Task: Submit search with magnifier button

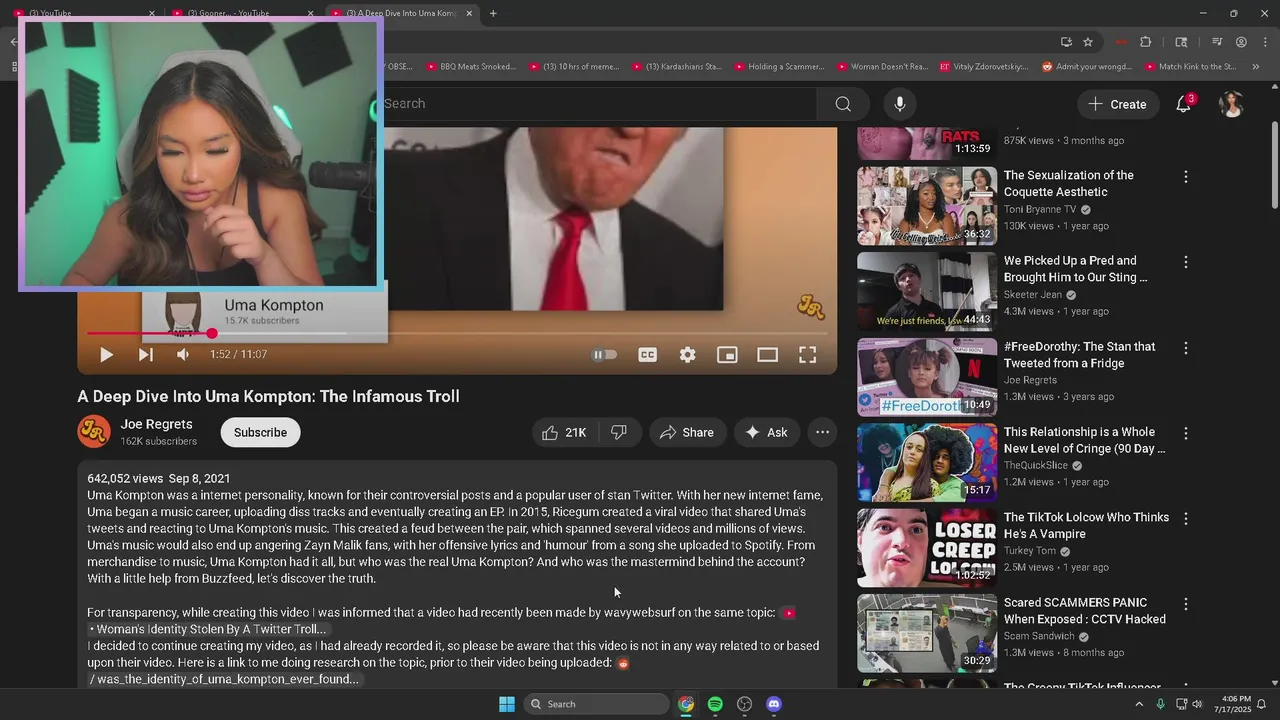Action: pyautogui.click(x=843, y=104)
